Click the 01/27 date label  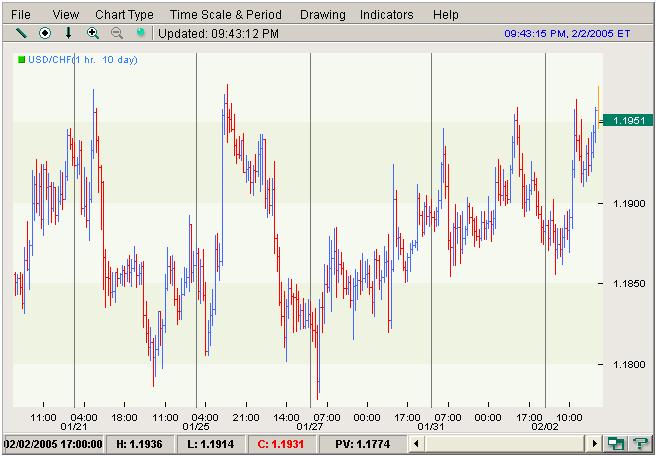tap(309, 427)
